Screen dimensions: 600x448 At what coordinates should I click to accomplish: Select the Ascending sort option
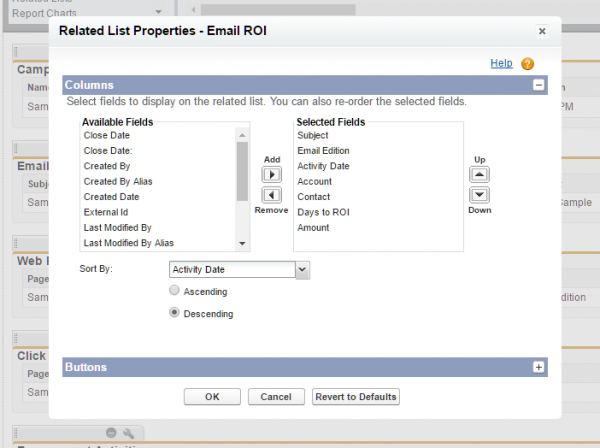(175, 291)
